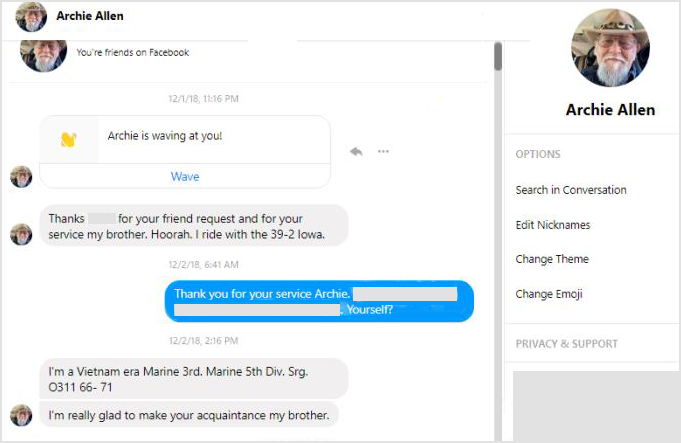Click the avatar above "You're friends on Facebook"
681x443 pixels.
[x=43, y=54]
